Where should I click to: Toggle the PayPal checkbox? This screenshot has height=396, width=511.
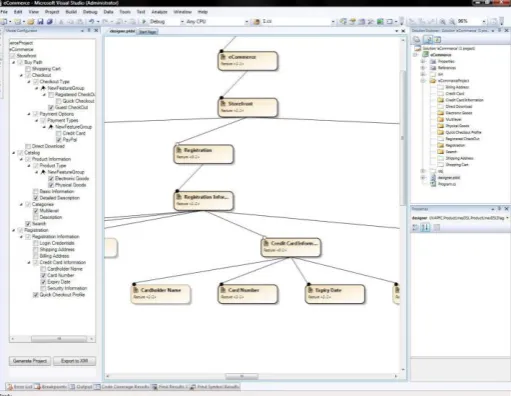tap(59, 140)
